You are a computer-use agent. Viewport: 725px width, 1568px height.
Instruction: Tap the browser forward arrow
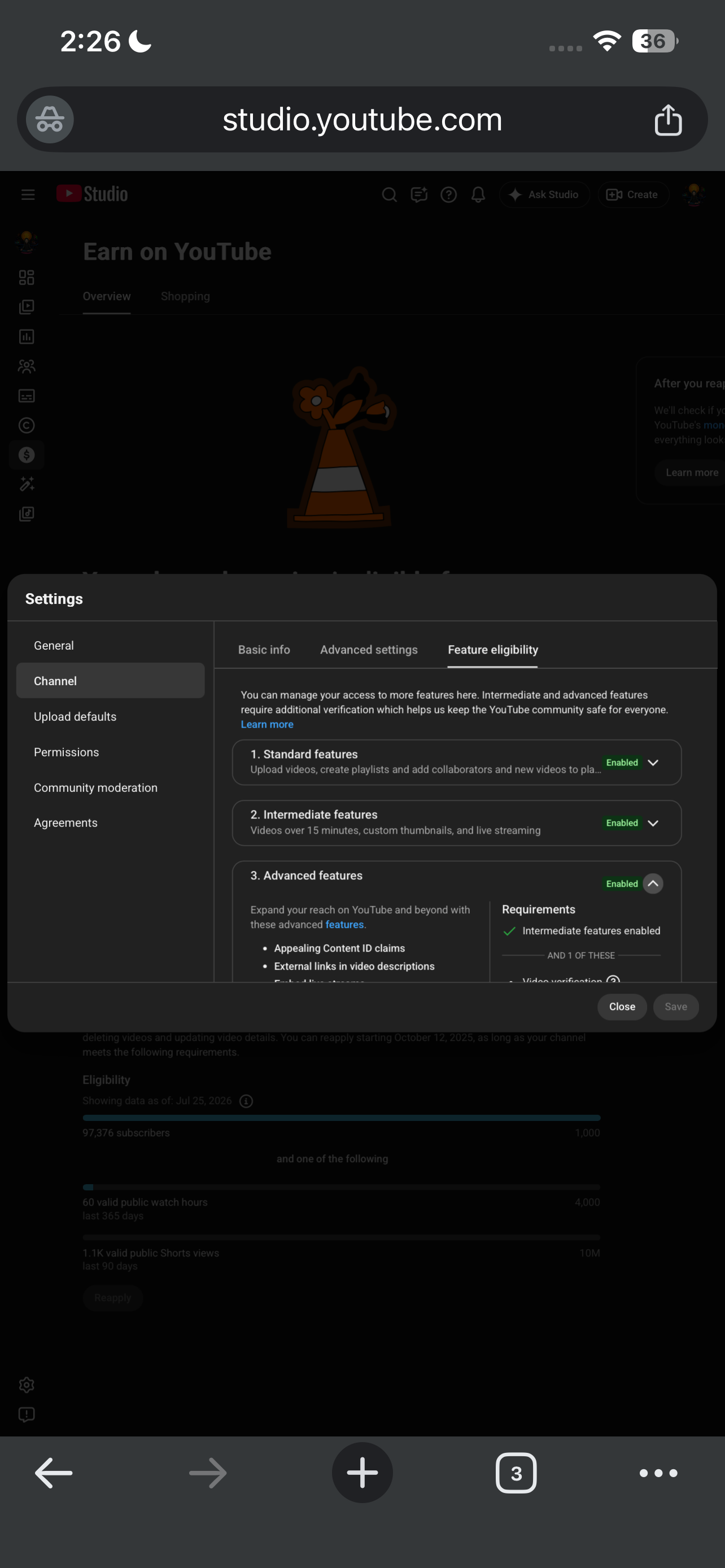pos(208,1473)
